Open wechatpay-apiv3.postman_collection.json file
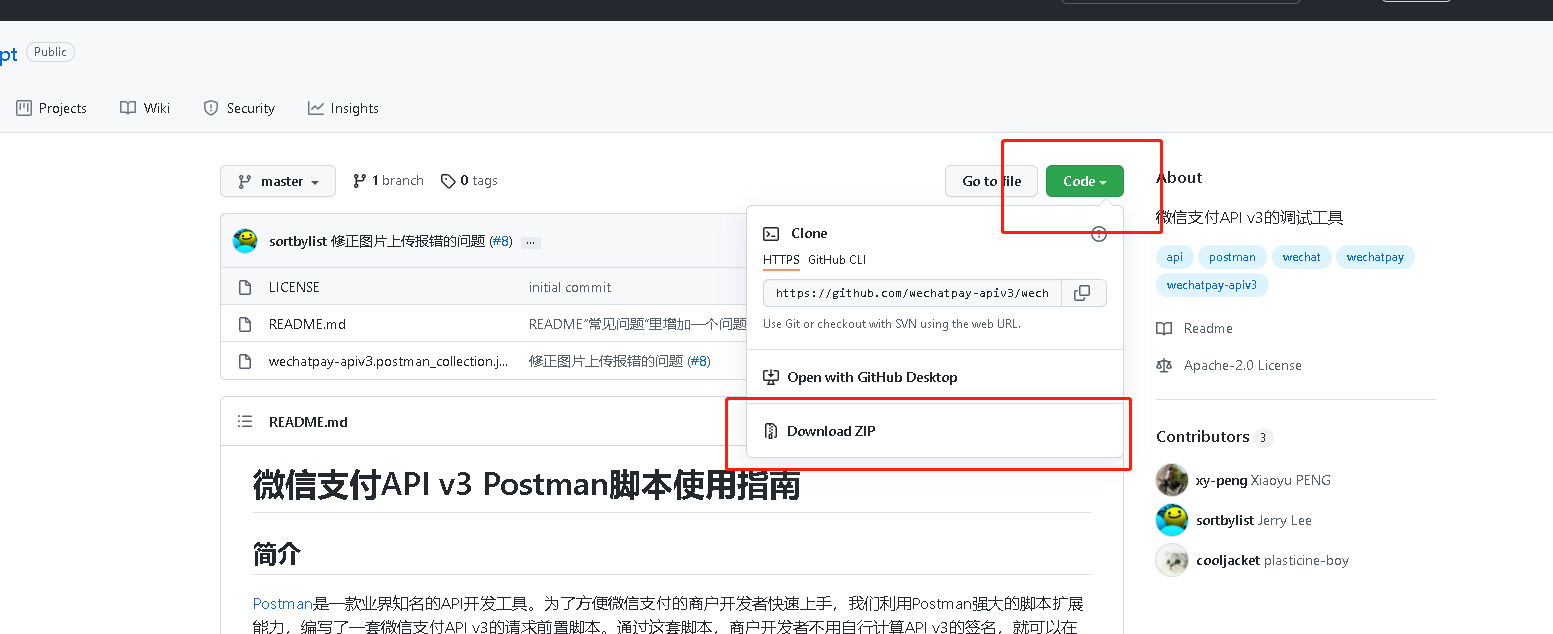Screen dimensions: 1553x634 click(388, 361)
